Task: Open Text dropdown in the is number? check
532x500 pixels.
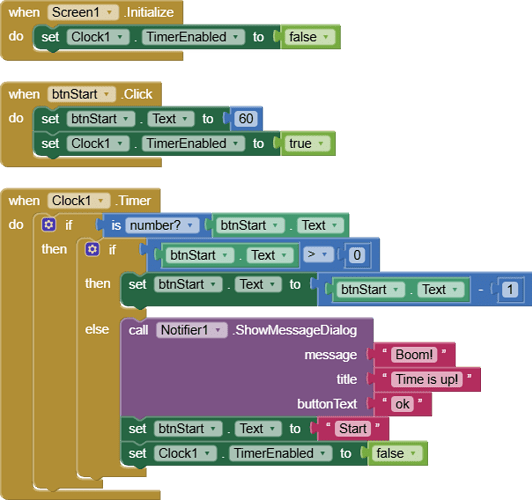Action: pyautogui.click(x=320, y=226)
